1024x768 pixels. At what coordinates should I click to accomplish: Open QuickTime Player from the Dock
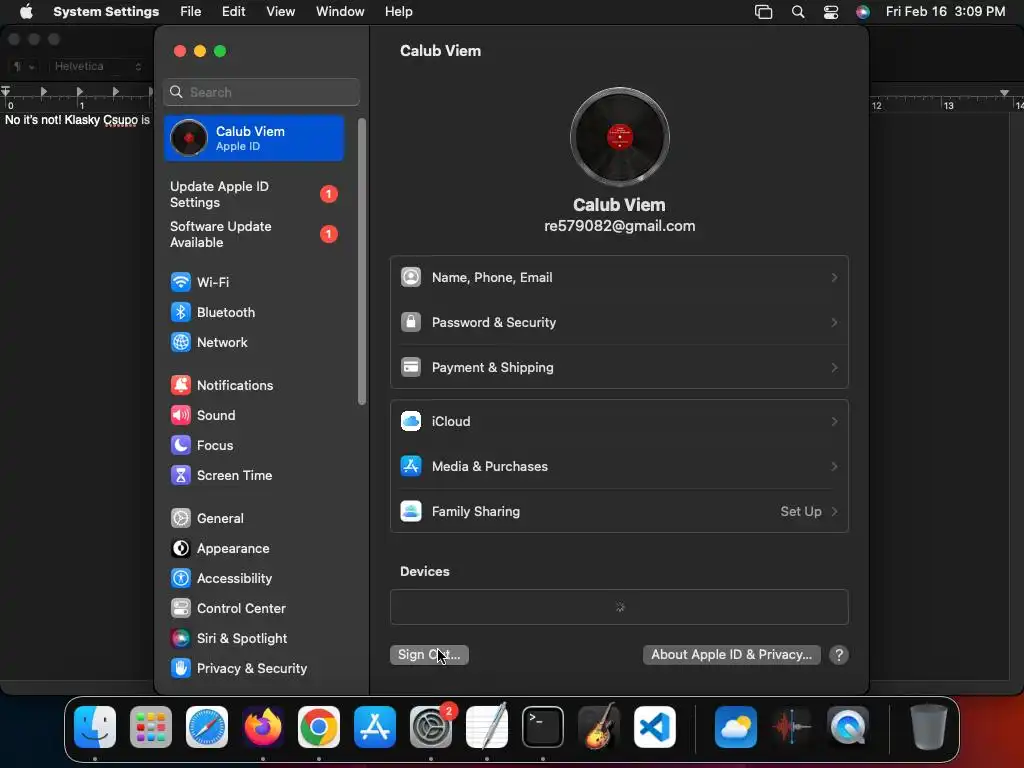(x=848, y=727)
